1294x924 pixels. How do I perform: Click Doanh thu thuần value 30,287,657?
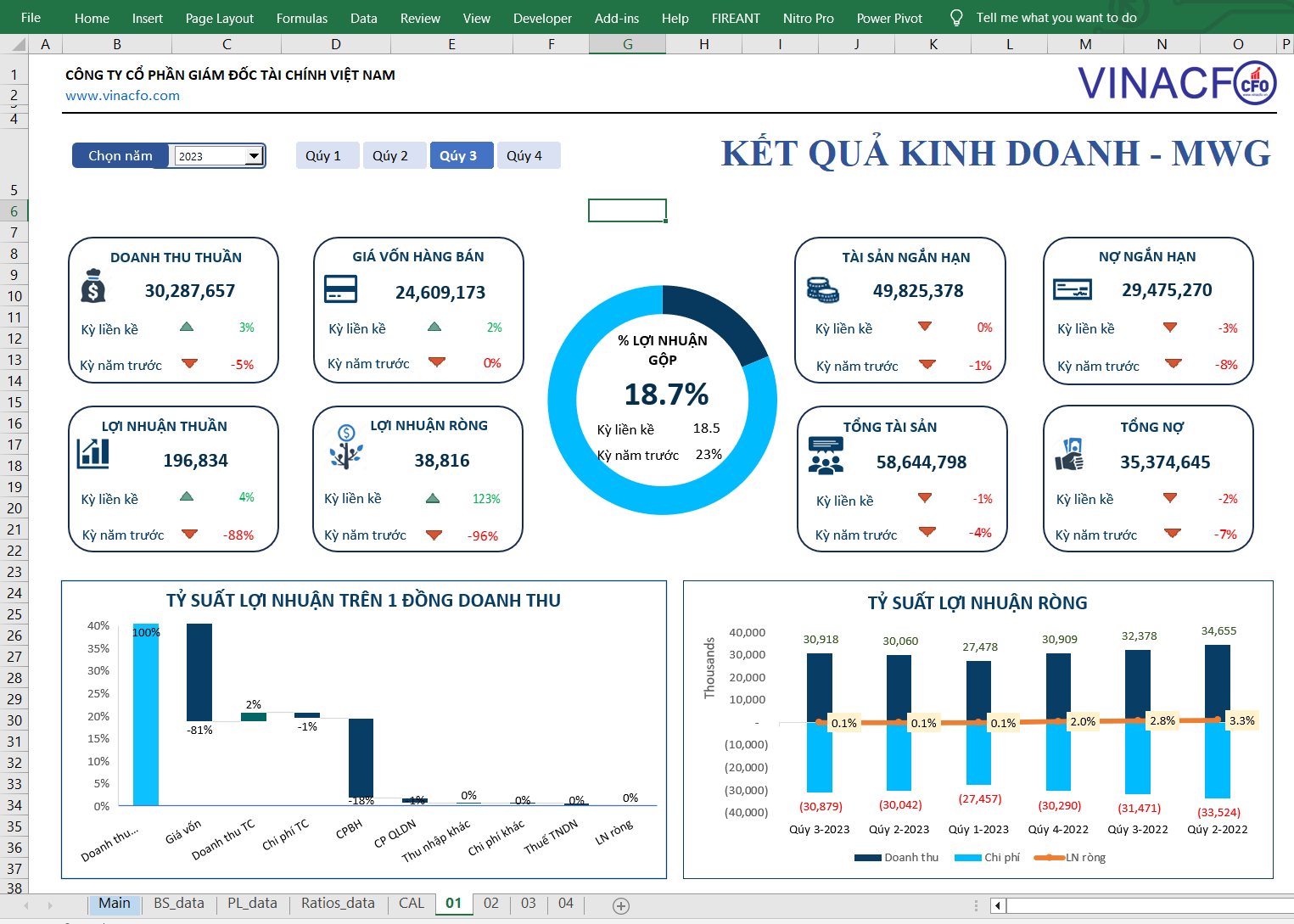pyautogui.click(x=190, y=291)
